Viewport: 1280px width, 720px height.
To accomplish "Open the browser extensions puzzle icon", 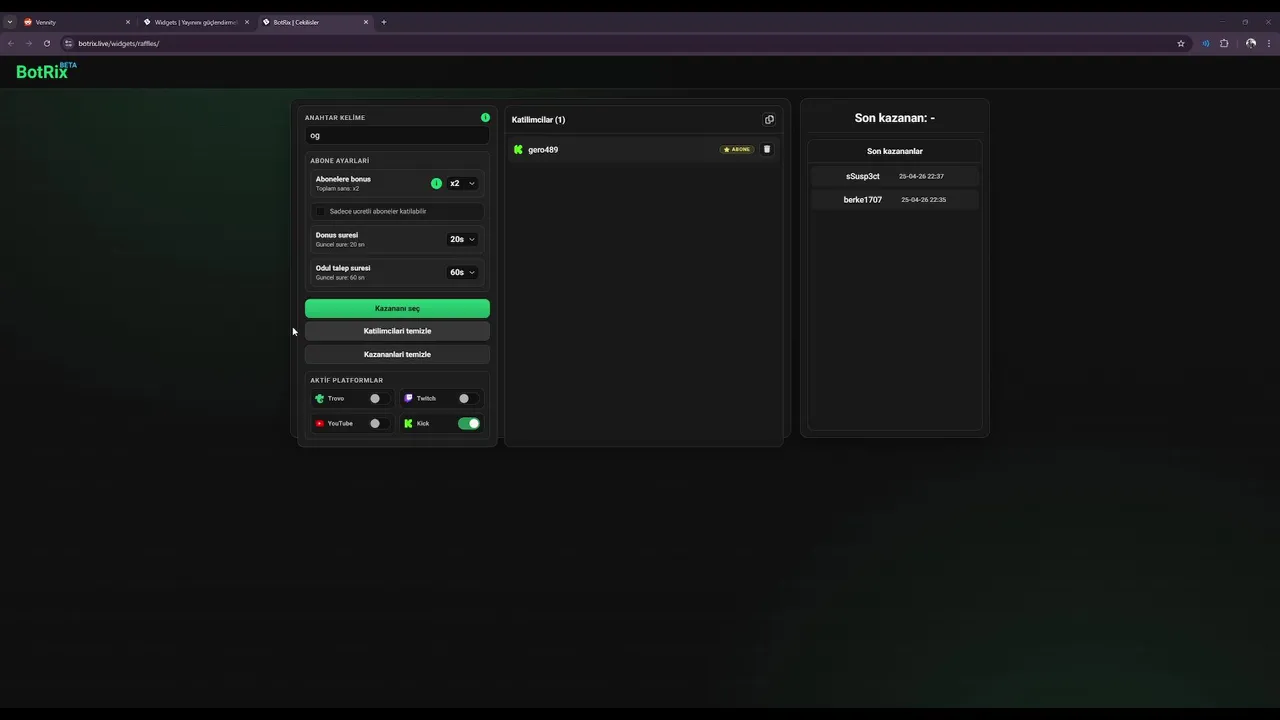I will (x=1224, y=44).
